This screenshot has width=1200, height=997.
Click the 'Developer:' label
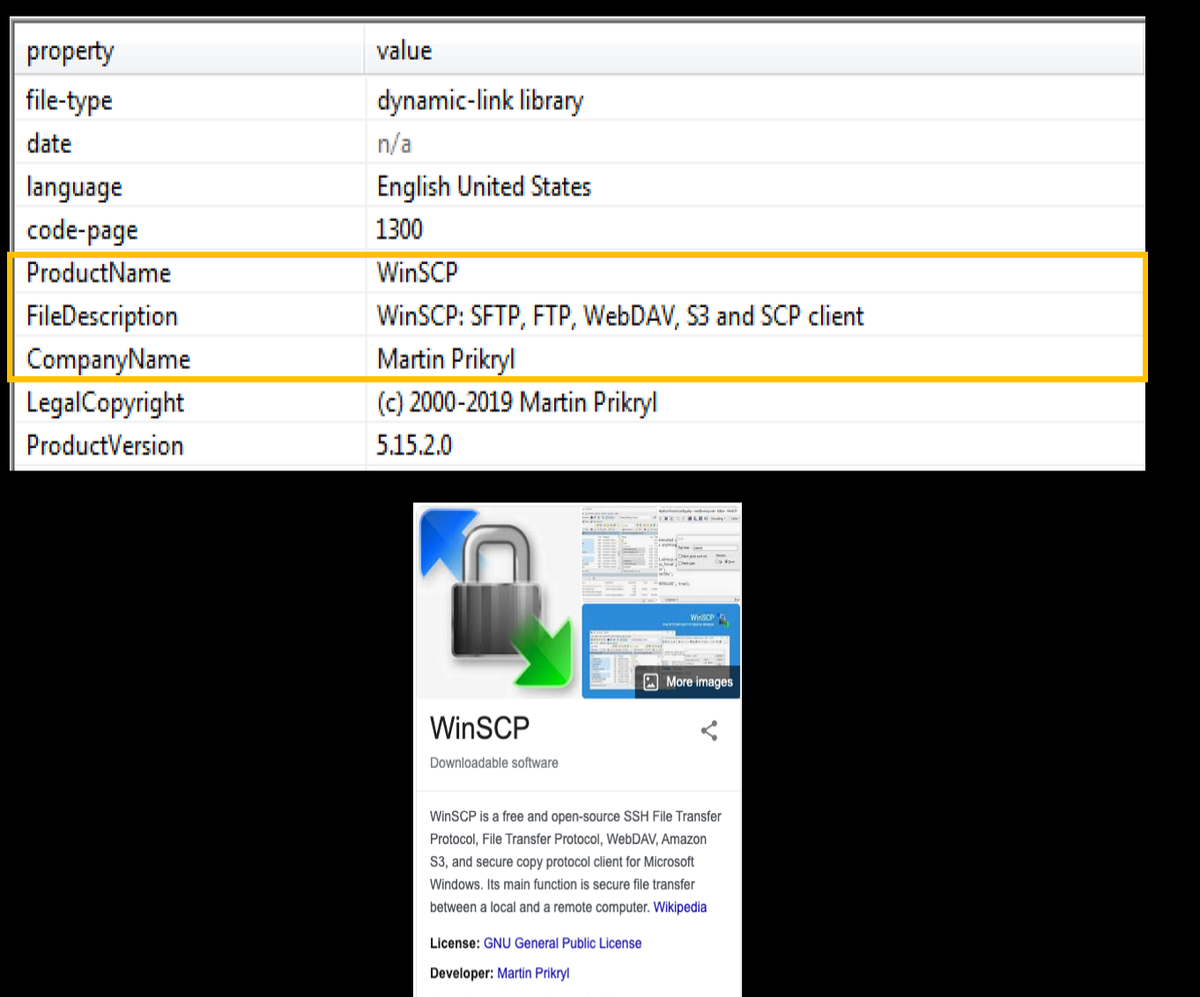pos(462,973)
